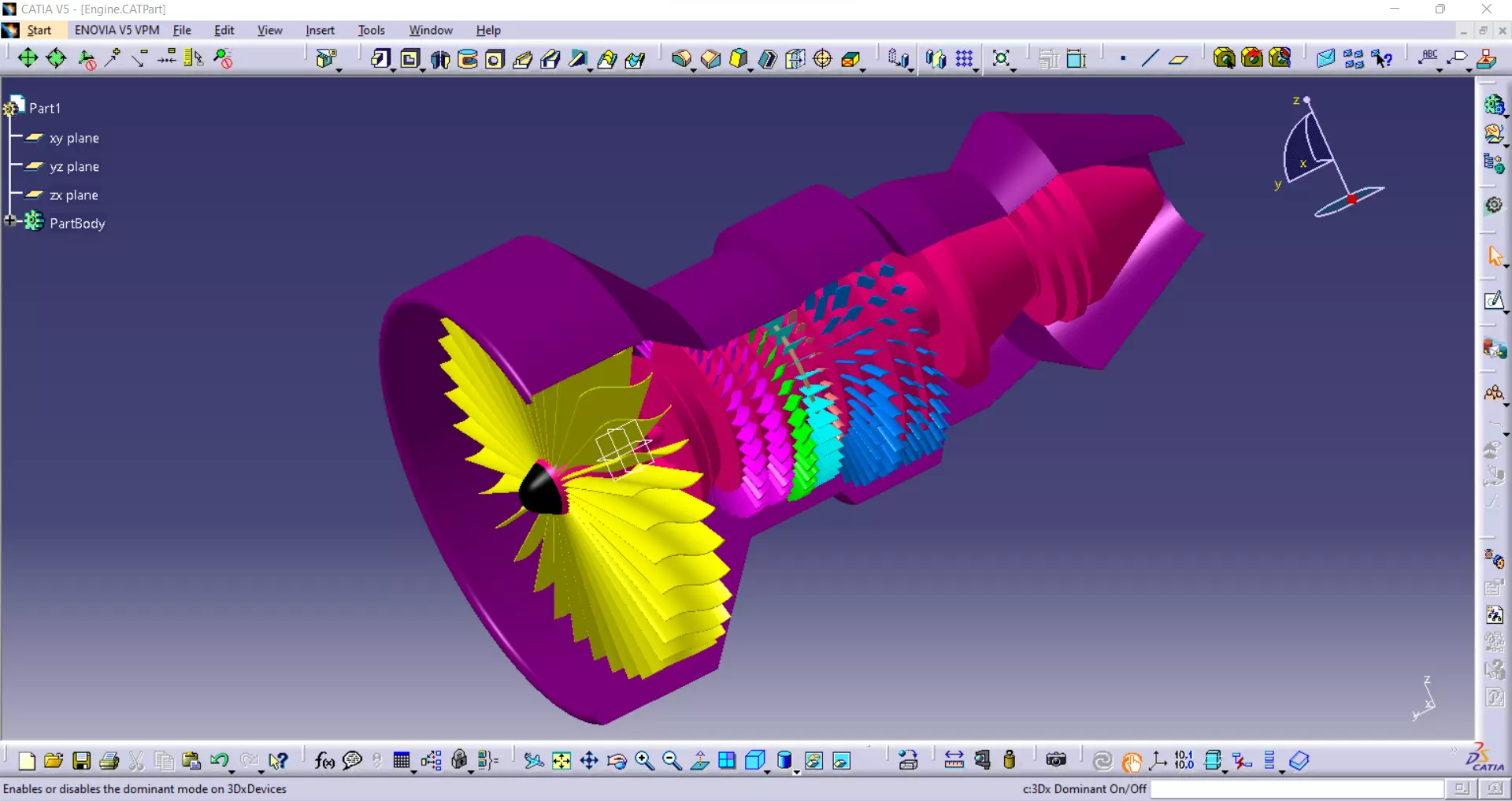
Task: Open a file with folder icon
Action: (x=54, y=760)
